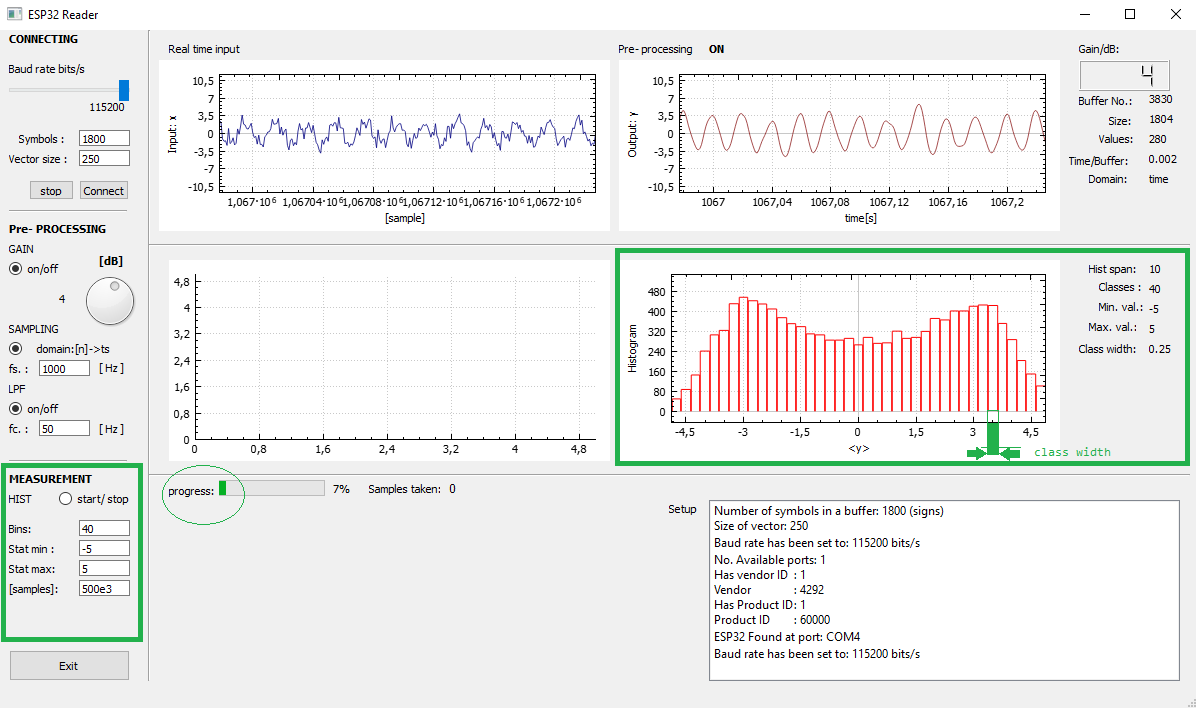The image size is (1196, 708).
Task: Click the log line 'Size of vector: 250'
Action: pos(760,526)
